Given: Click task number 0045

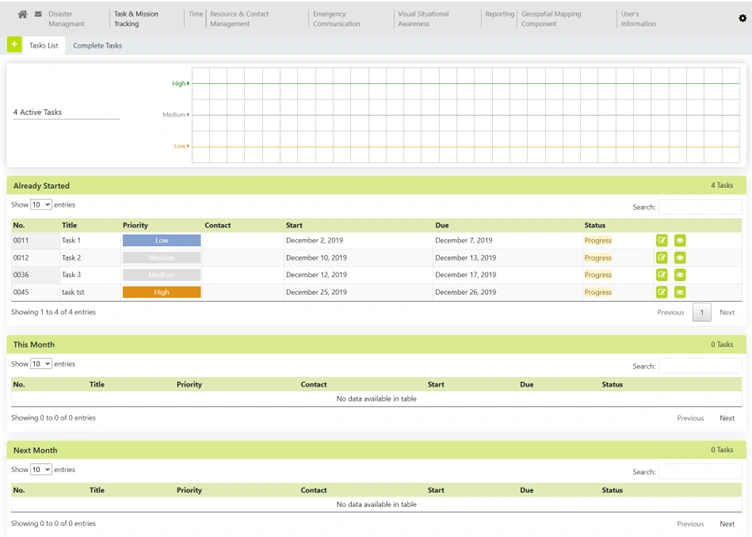Looking at the screenshot, I should tap(21, 292).
